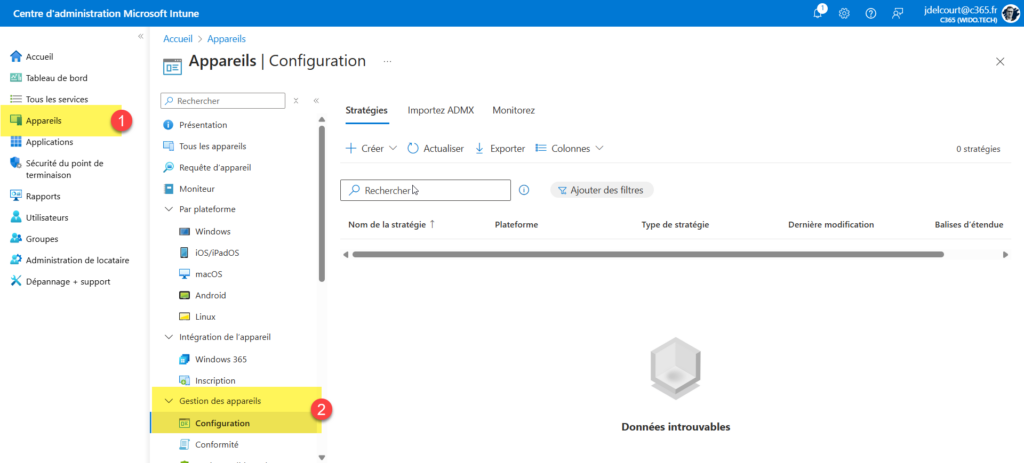
Task: Open the notifications bell icon
Action: click(818, 13)
